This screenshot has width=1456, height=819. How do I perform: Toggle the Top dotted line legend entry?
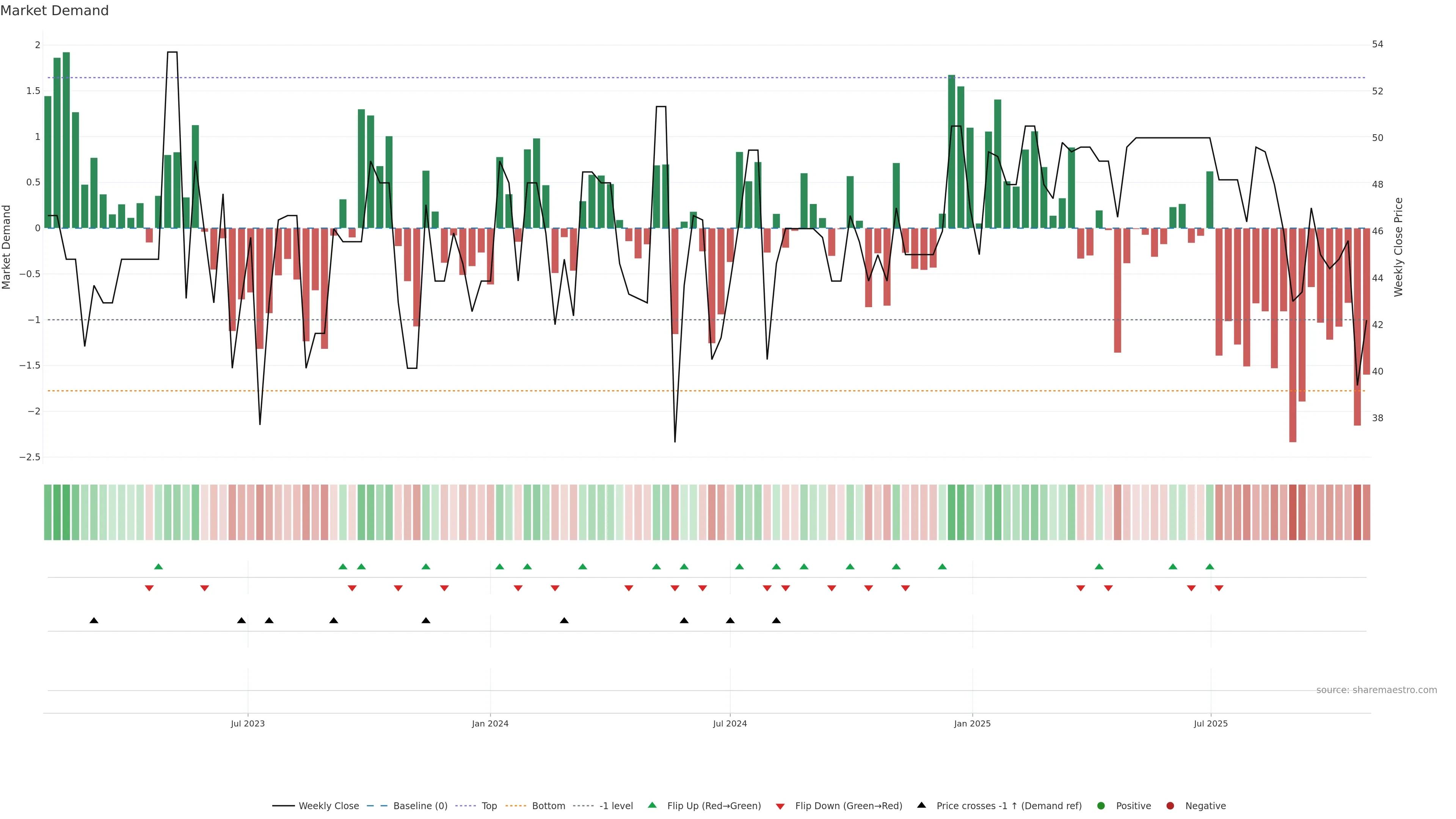(x=489, y=806)
